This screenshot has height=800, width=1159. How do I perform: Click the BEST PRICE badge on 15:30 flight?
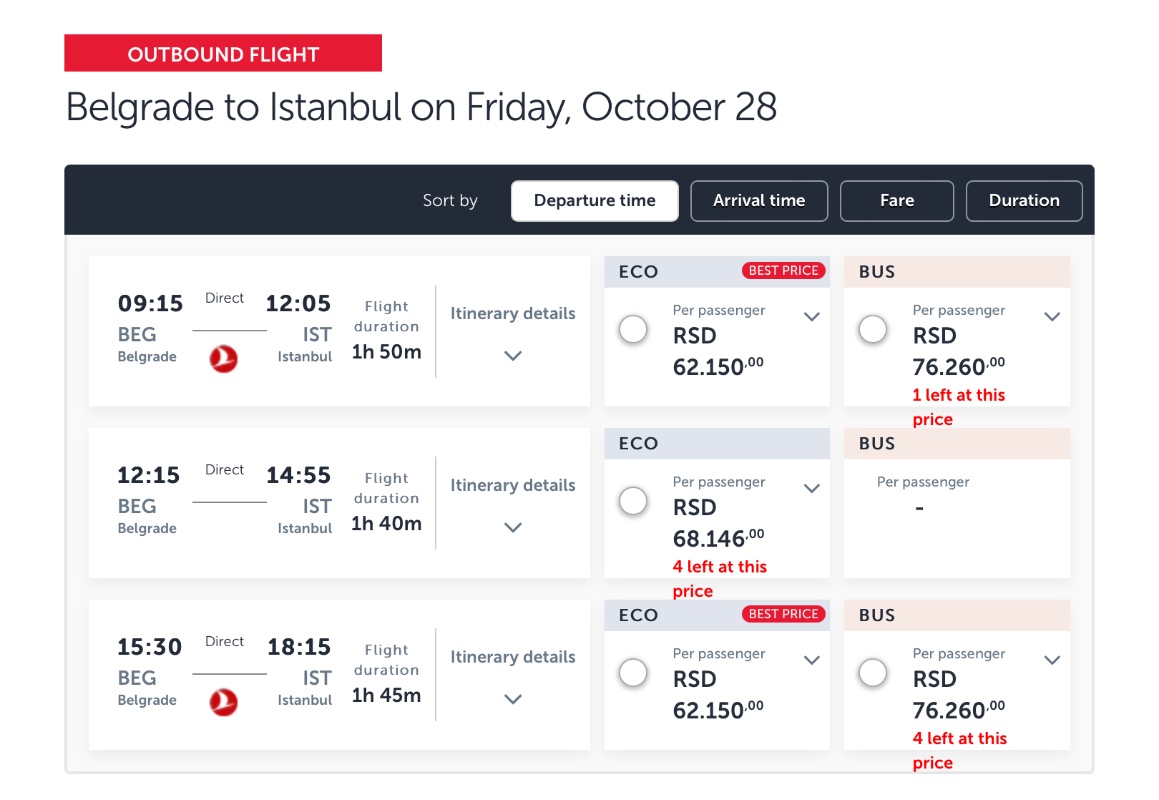tap(783, 614)
